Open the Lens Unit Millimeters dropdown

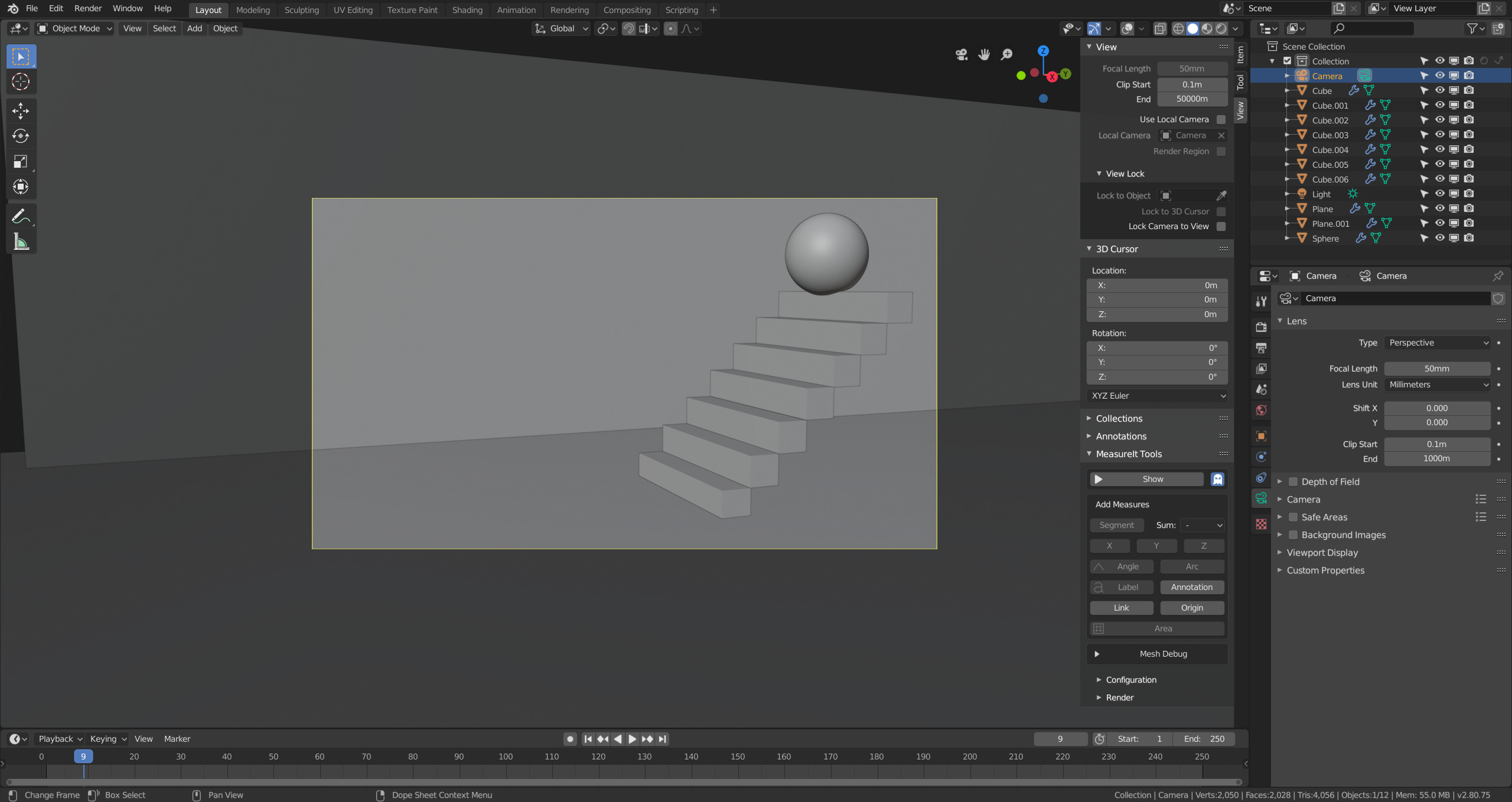point(1438,384)
